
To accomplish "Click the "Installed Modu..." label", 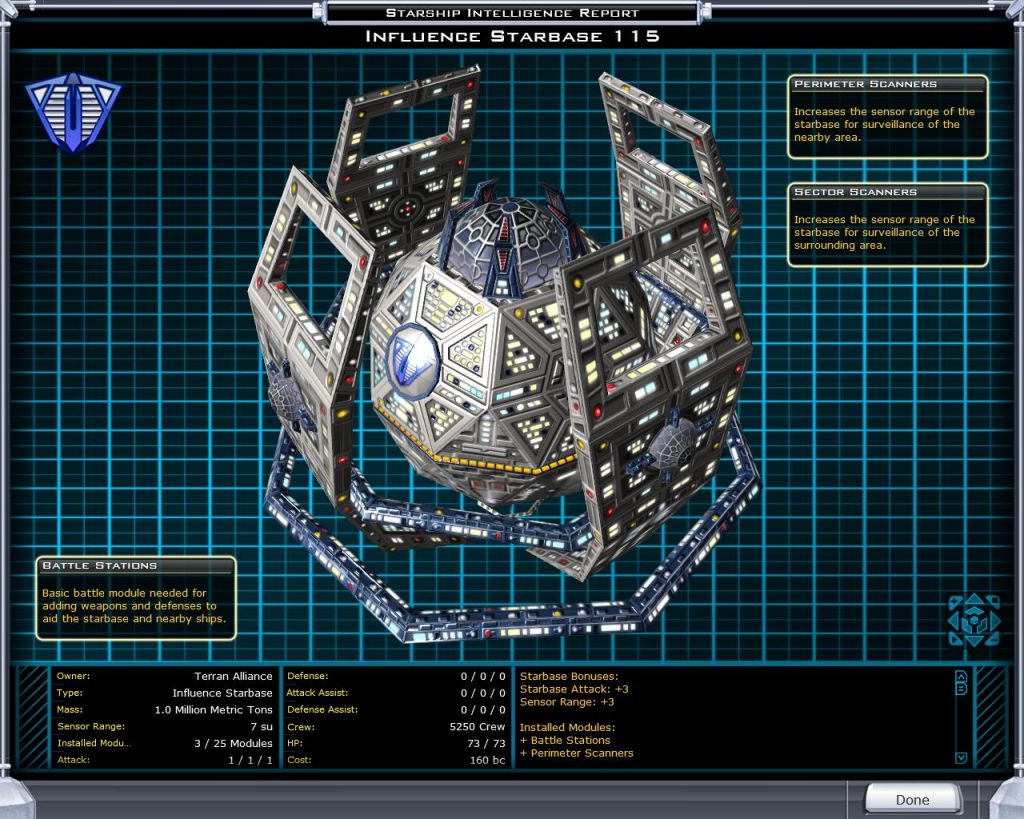I will (94, 743).
